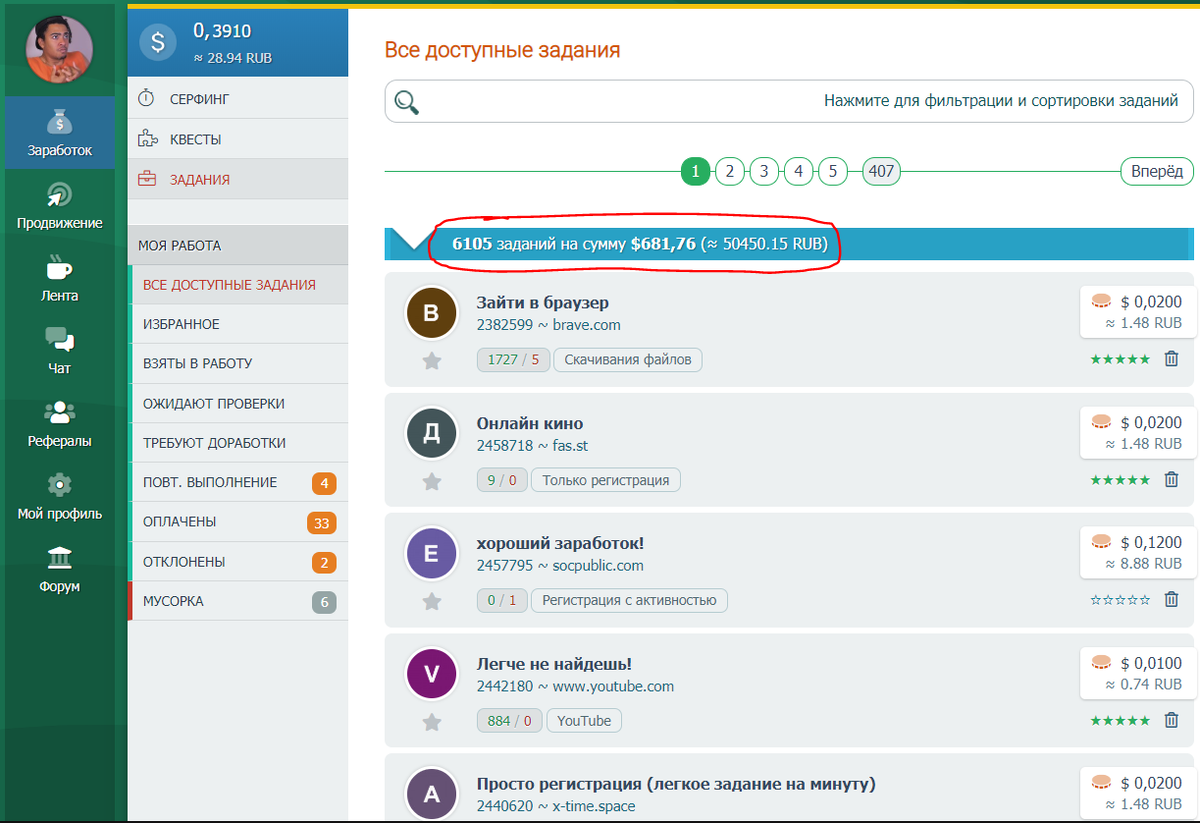Select ЗАДАНИЯ menu item
The image size is (1200, 823).
pos(238,179)
